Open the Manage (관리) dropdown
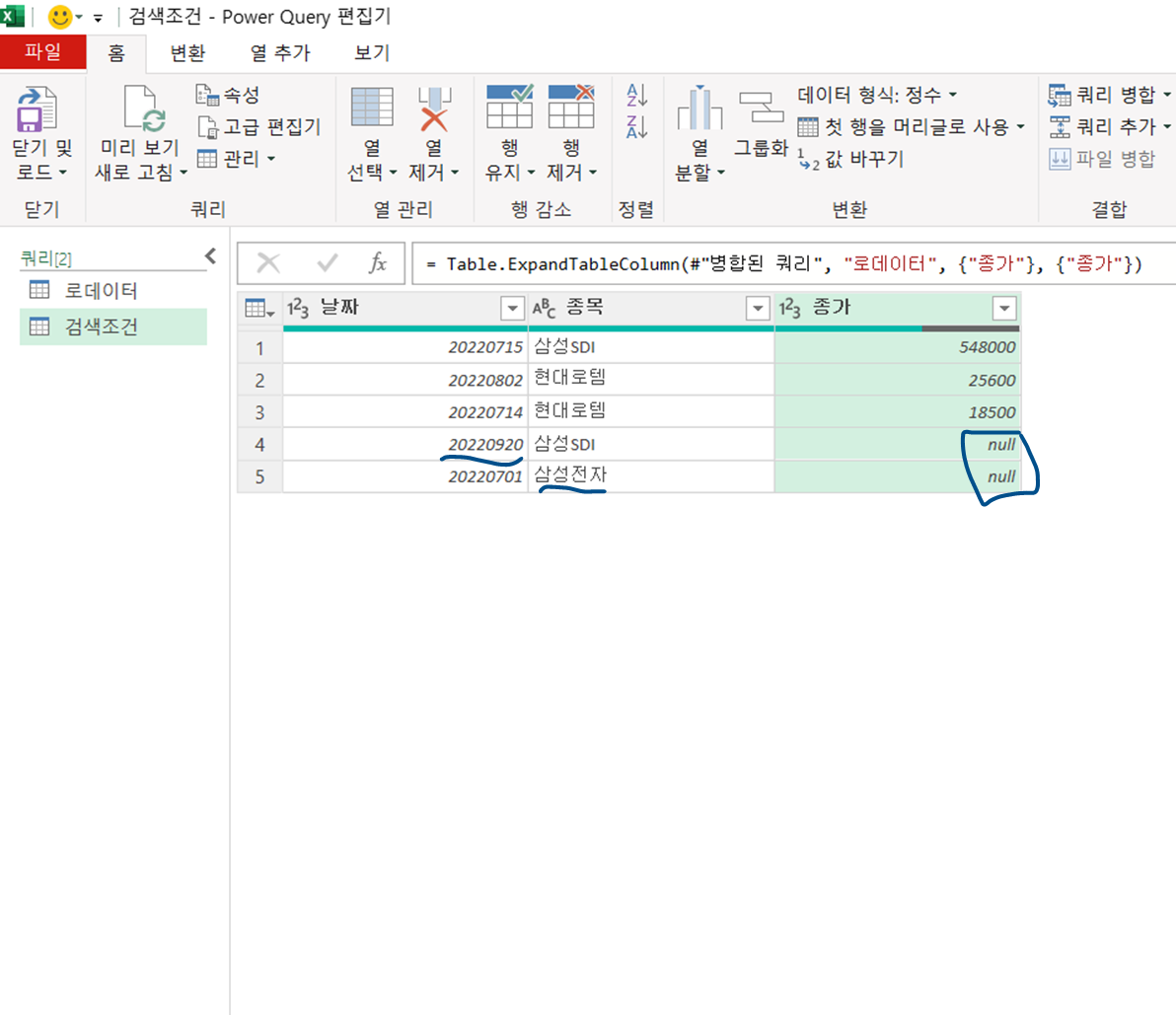Viewport: 1176px width, 1015px height. point(236,159)
